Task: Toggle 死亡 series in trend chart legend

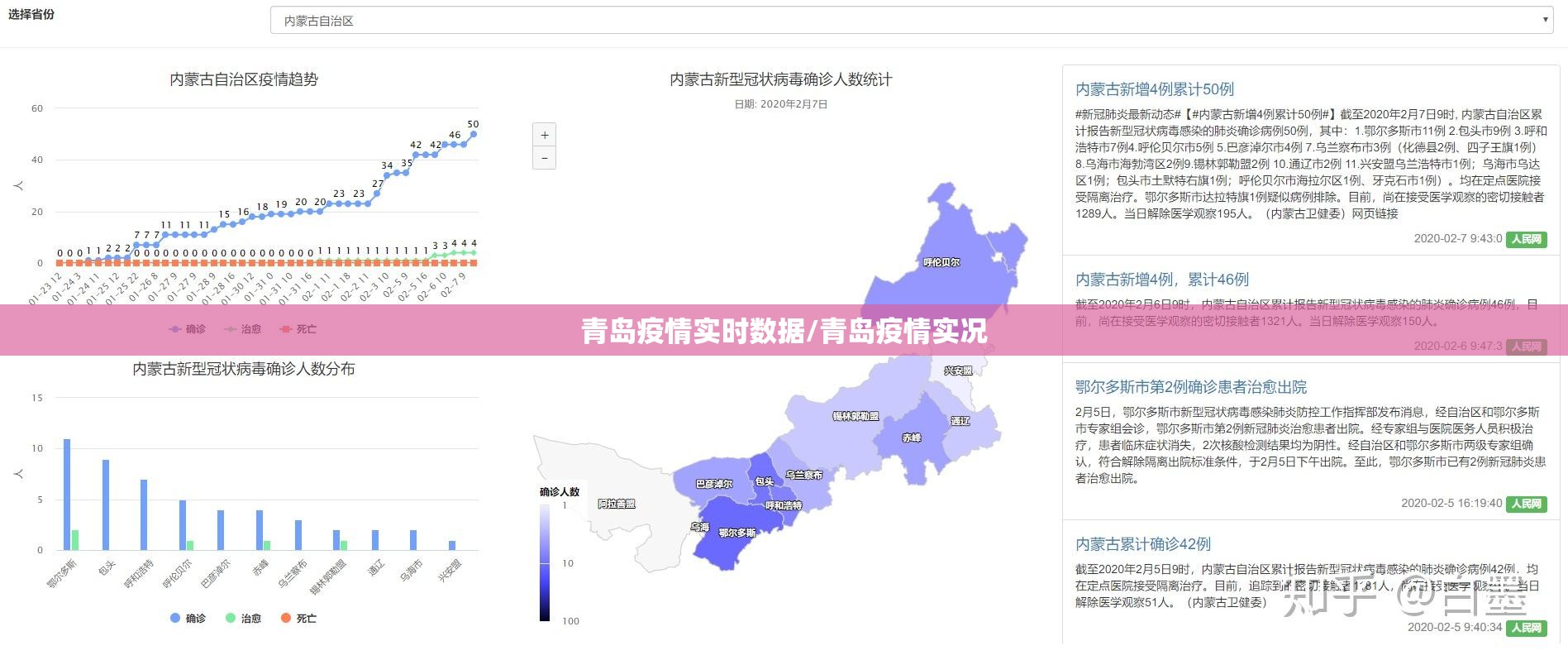Action: tap(298, 329)
